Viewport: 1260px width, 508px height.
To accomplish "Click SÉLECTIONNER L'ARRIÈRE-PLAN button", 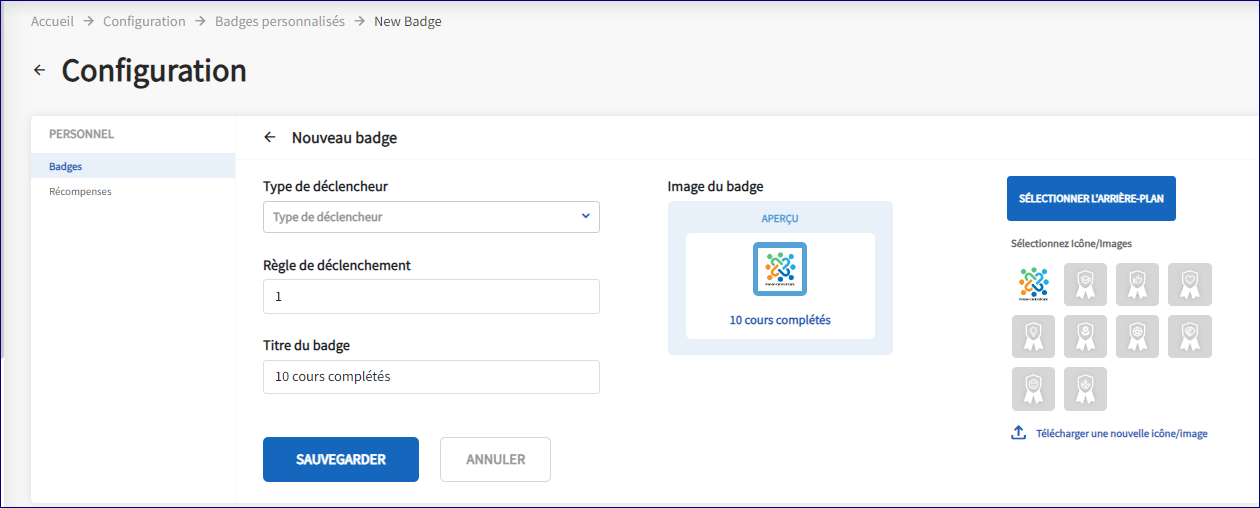I will (x=1091, y=199).
